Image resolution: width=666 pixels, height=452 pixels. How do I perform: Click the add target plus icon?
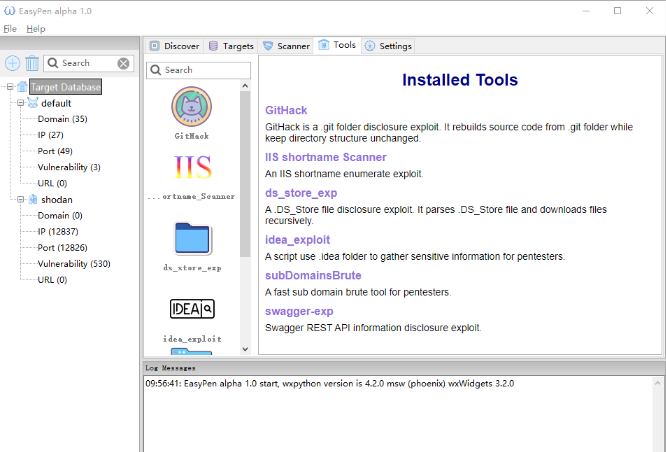pyautogui.click(x=13, y=63)
